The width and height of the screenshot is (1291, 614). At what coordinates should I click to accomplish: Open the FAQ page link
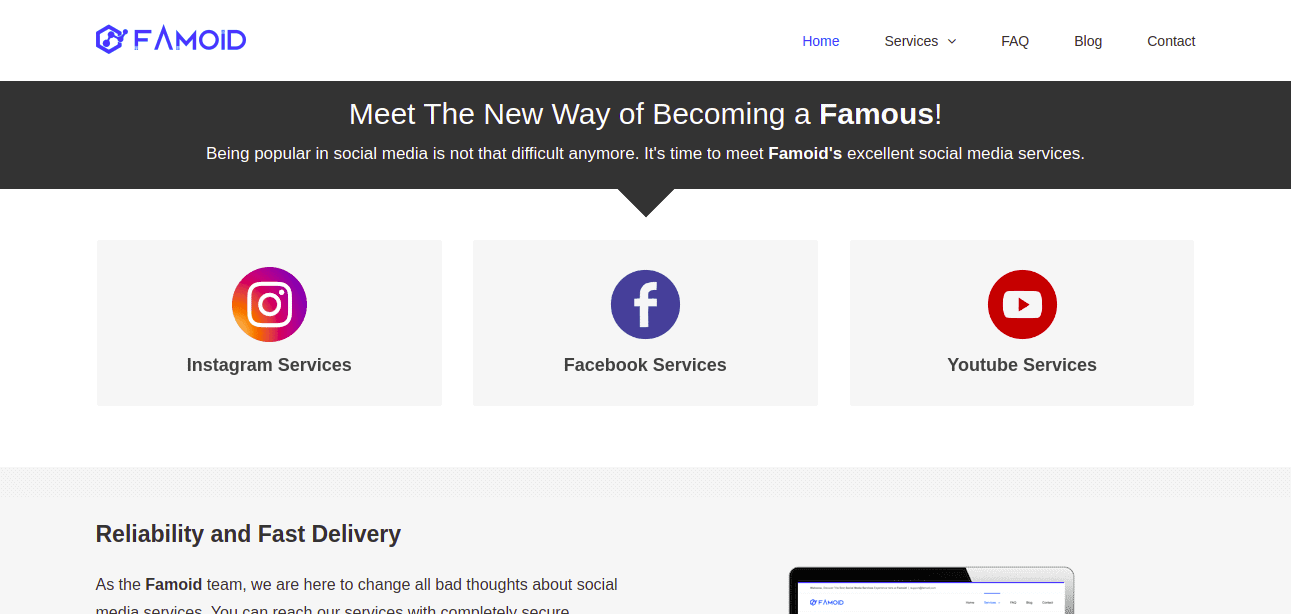[1015, 41]
